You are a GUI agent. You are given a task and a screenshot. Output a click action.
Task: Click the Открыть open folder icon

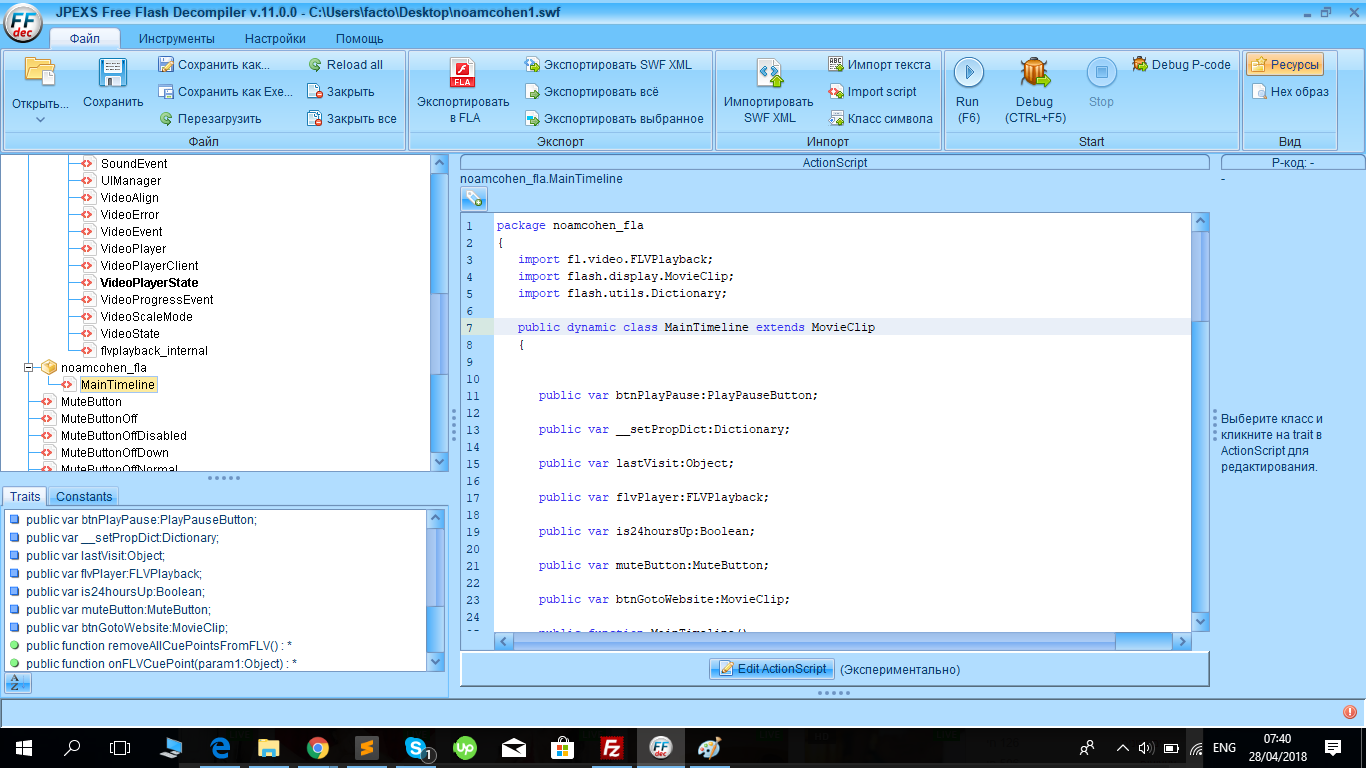click(40, 72)
